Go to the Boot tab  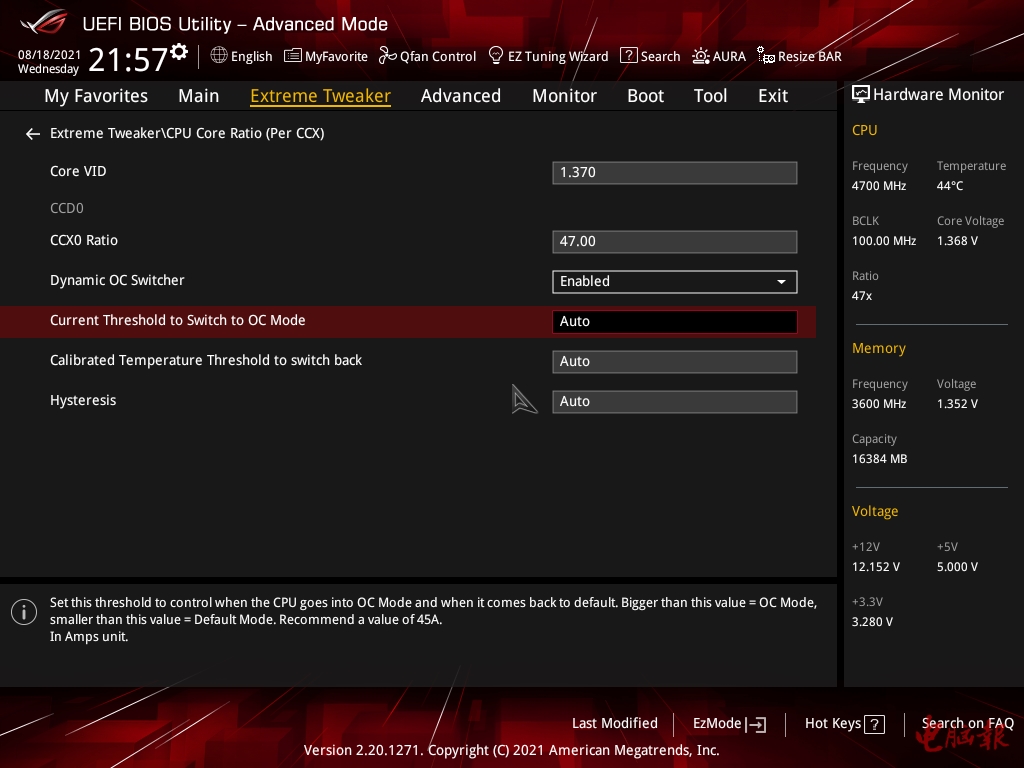pyautogui.click(x=645, y=96)
